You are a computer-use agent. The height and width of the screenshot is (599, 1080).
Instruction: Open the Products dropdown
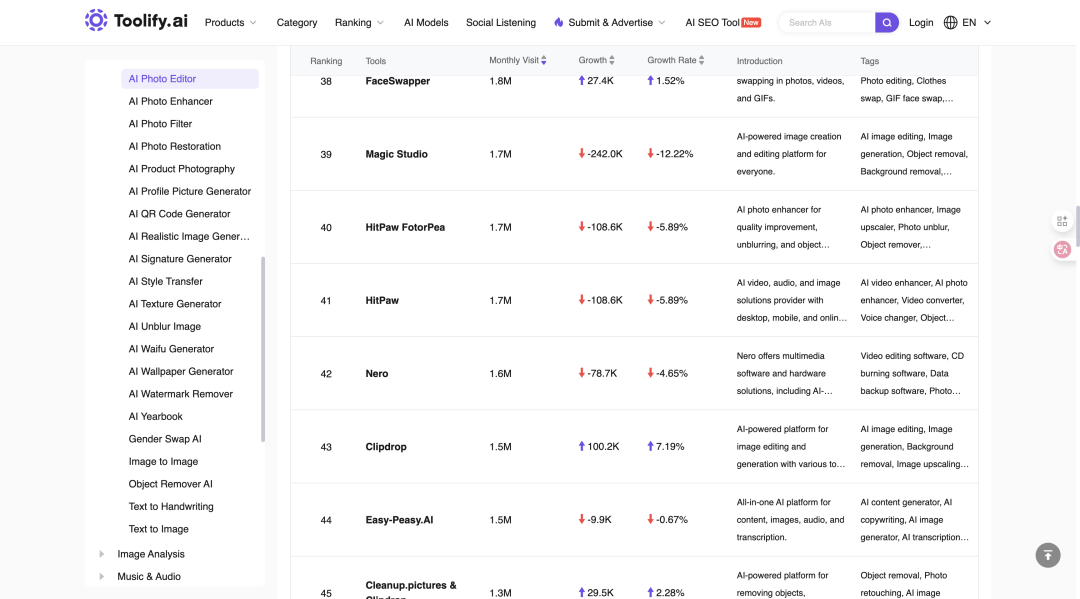click(231, 23)
